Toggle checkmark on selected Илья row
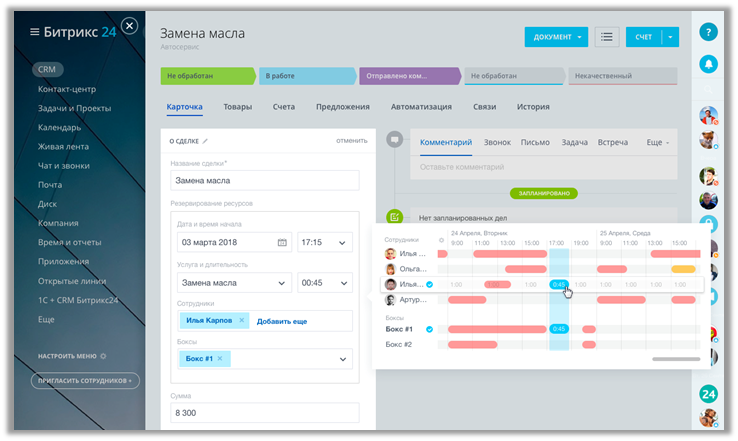 click(430, 284)
